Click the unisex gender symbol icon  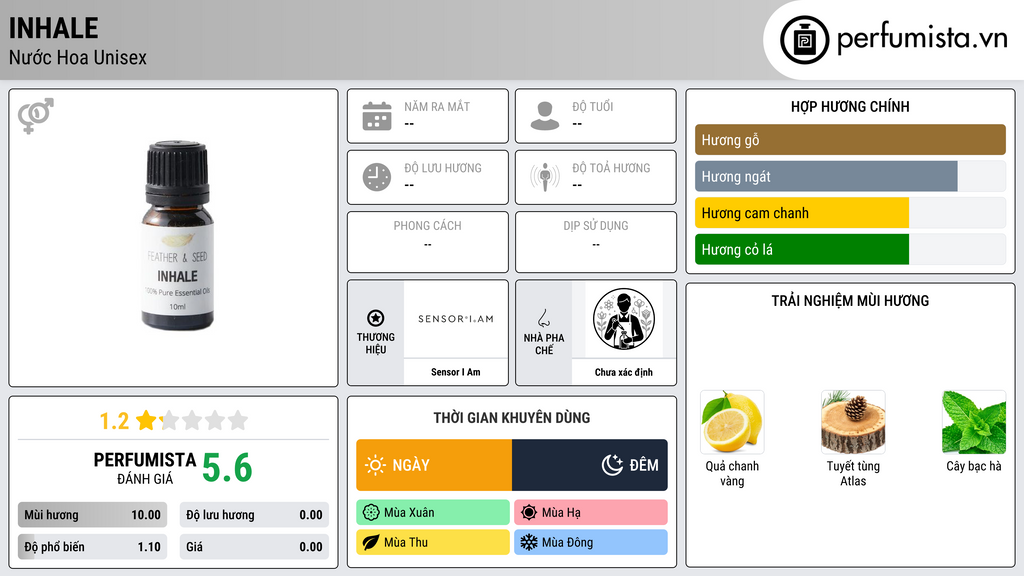click(x=36, y=116)
